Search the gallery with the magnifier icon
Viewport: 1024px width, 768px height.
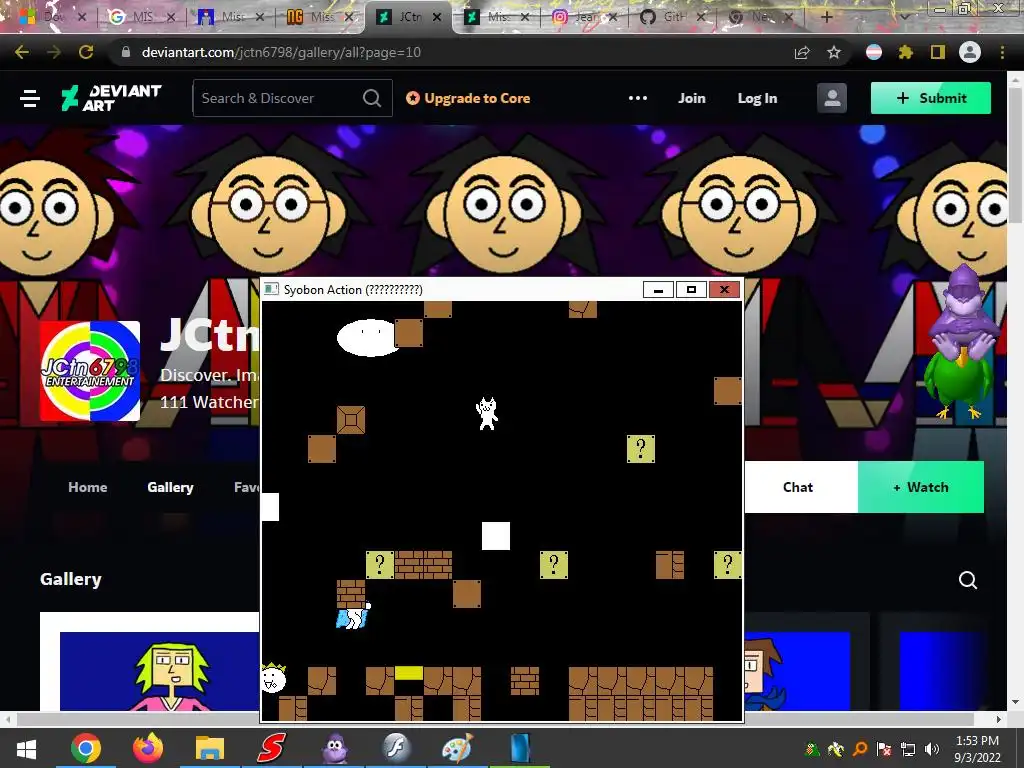click(x=968, y=580)
